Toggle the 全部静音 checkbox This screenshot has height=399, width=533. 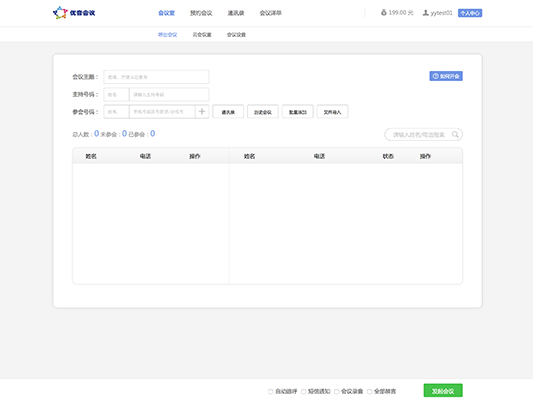369,392
